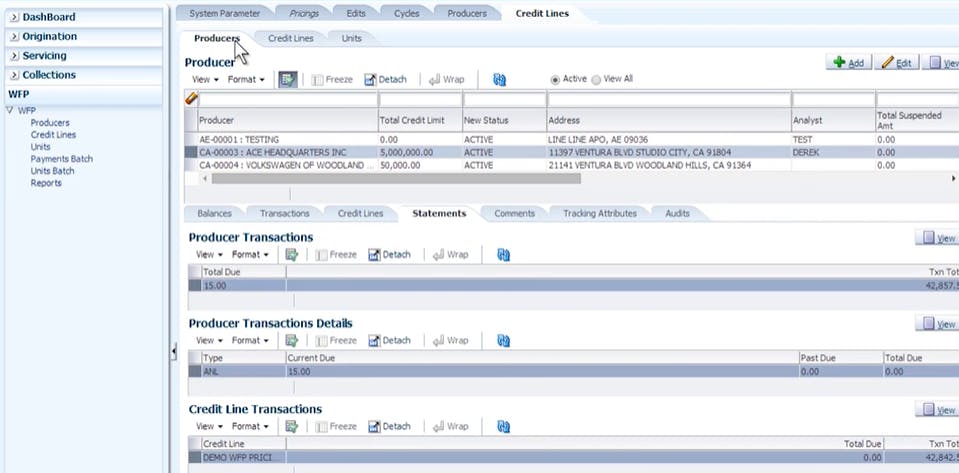Click the Producer column filter field
The height and width of the screenshot is (473, 959).
pos(281,99)
